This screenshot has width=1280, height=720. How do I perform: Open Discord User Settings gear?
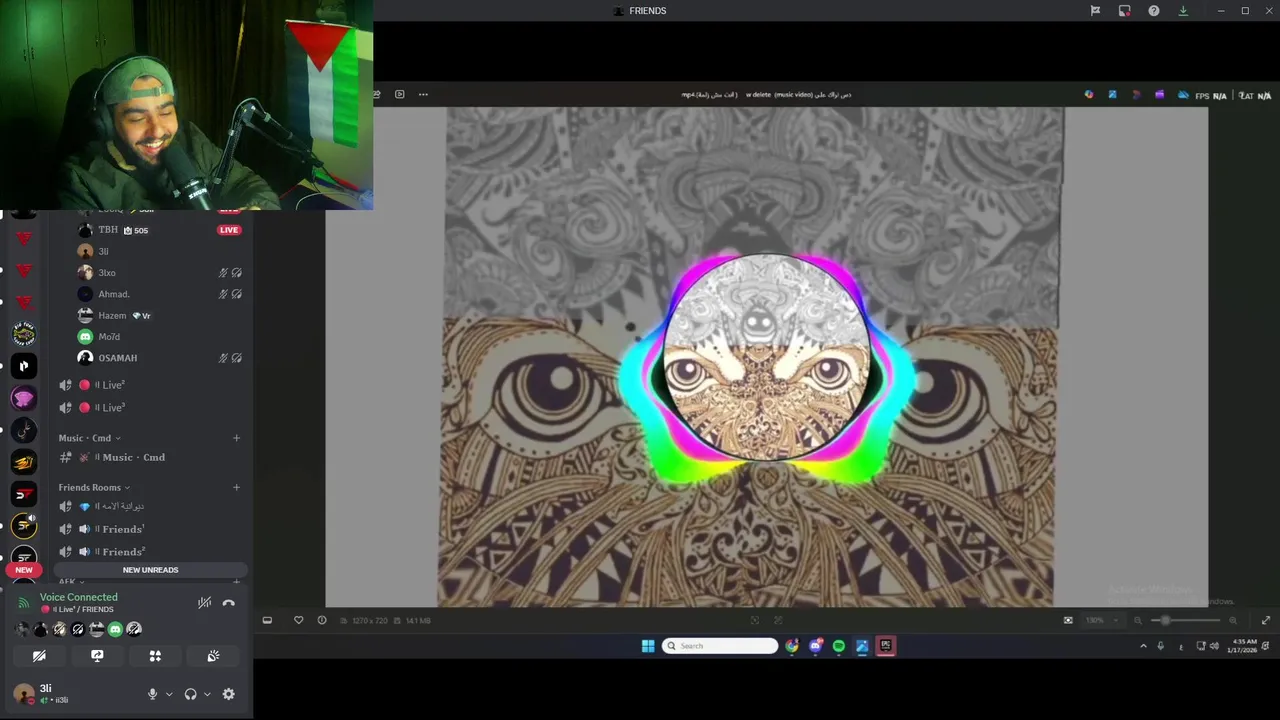(228, 694)
